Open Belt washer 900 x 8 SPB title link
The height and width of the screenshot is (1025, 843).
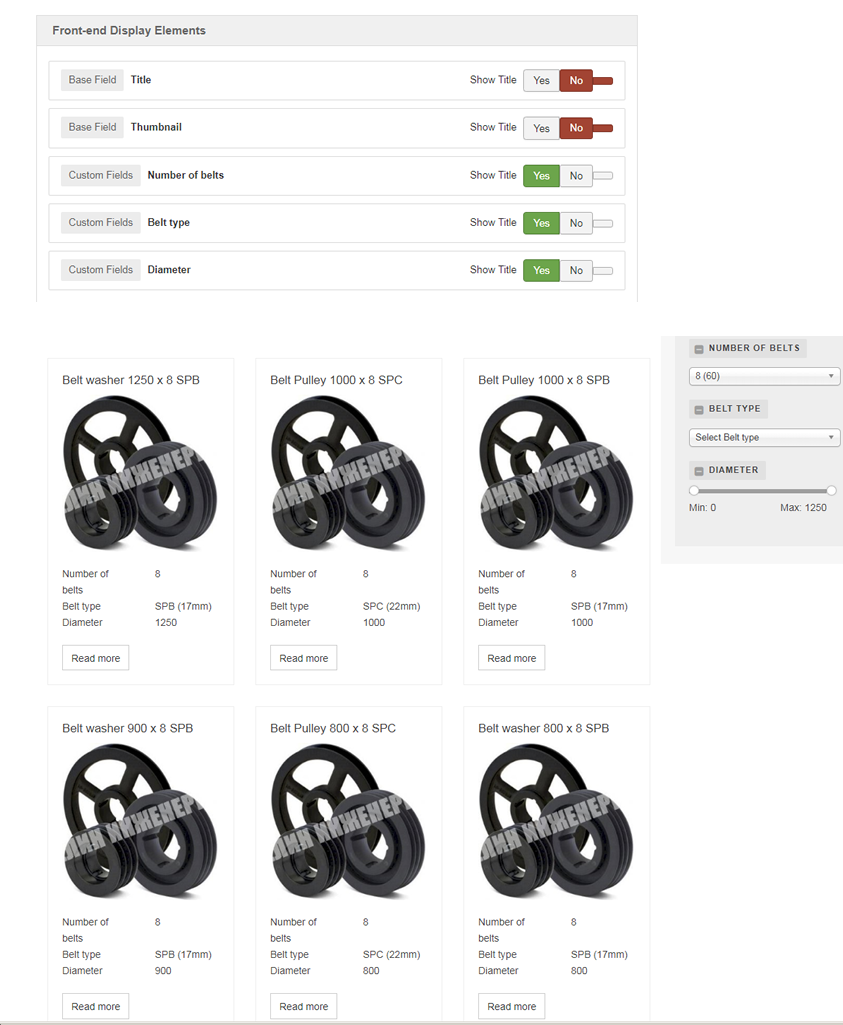point(127,728)
